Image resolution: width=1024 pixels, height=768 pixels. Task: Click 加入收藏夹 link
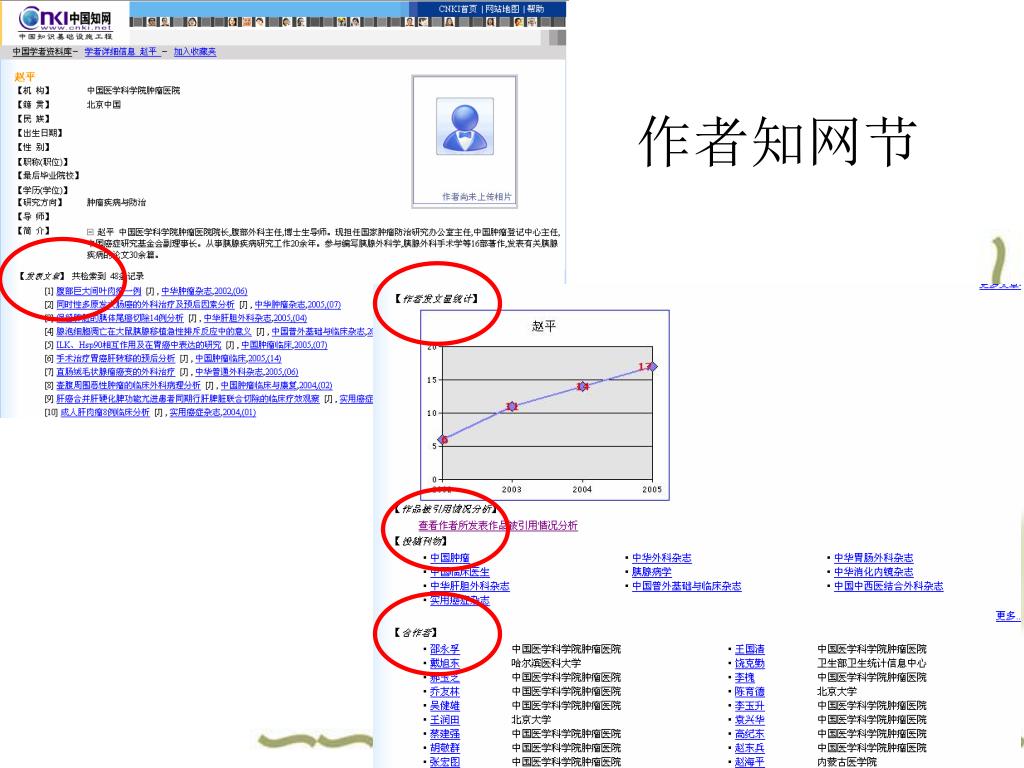pyautogui.click(x=195, y=52)
